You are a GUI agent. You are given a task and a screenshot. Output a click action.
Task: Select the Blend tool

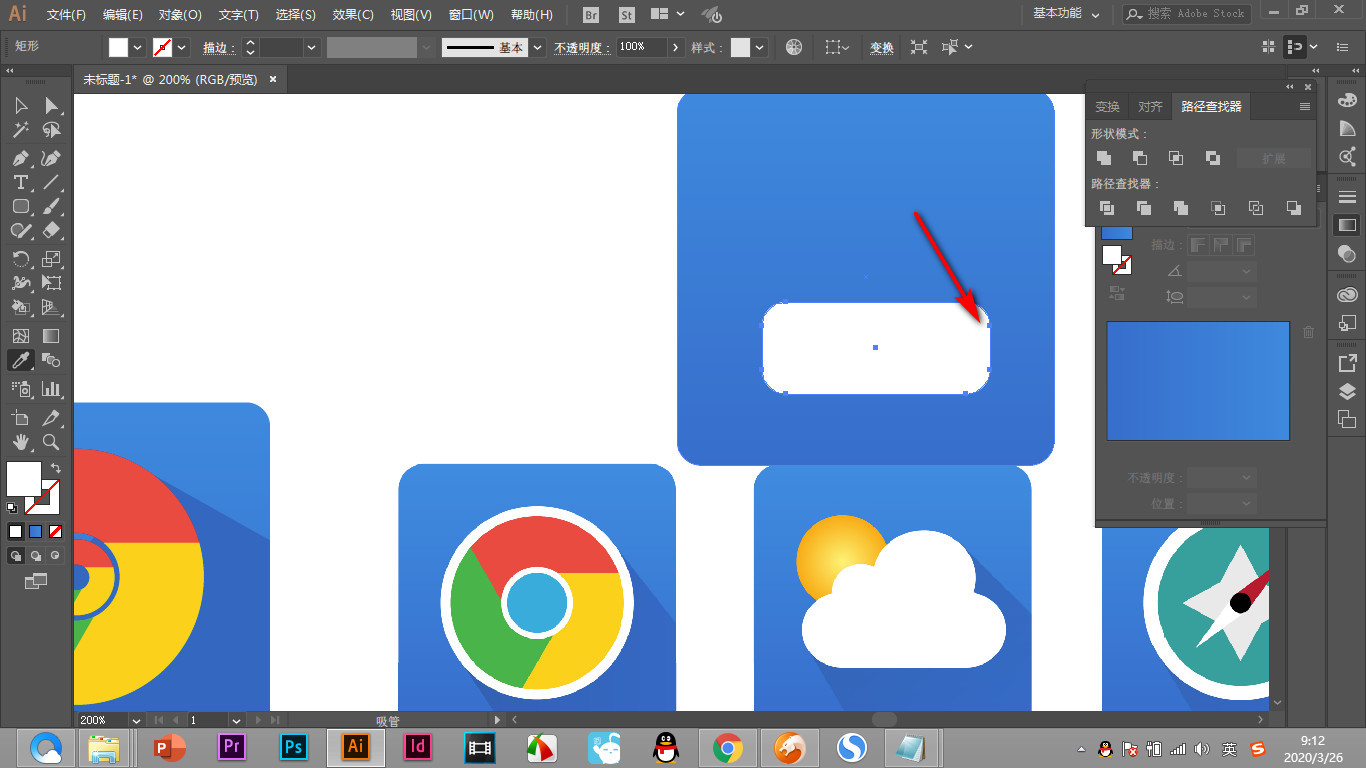click(x=51, y=360)
